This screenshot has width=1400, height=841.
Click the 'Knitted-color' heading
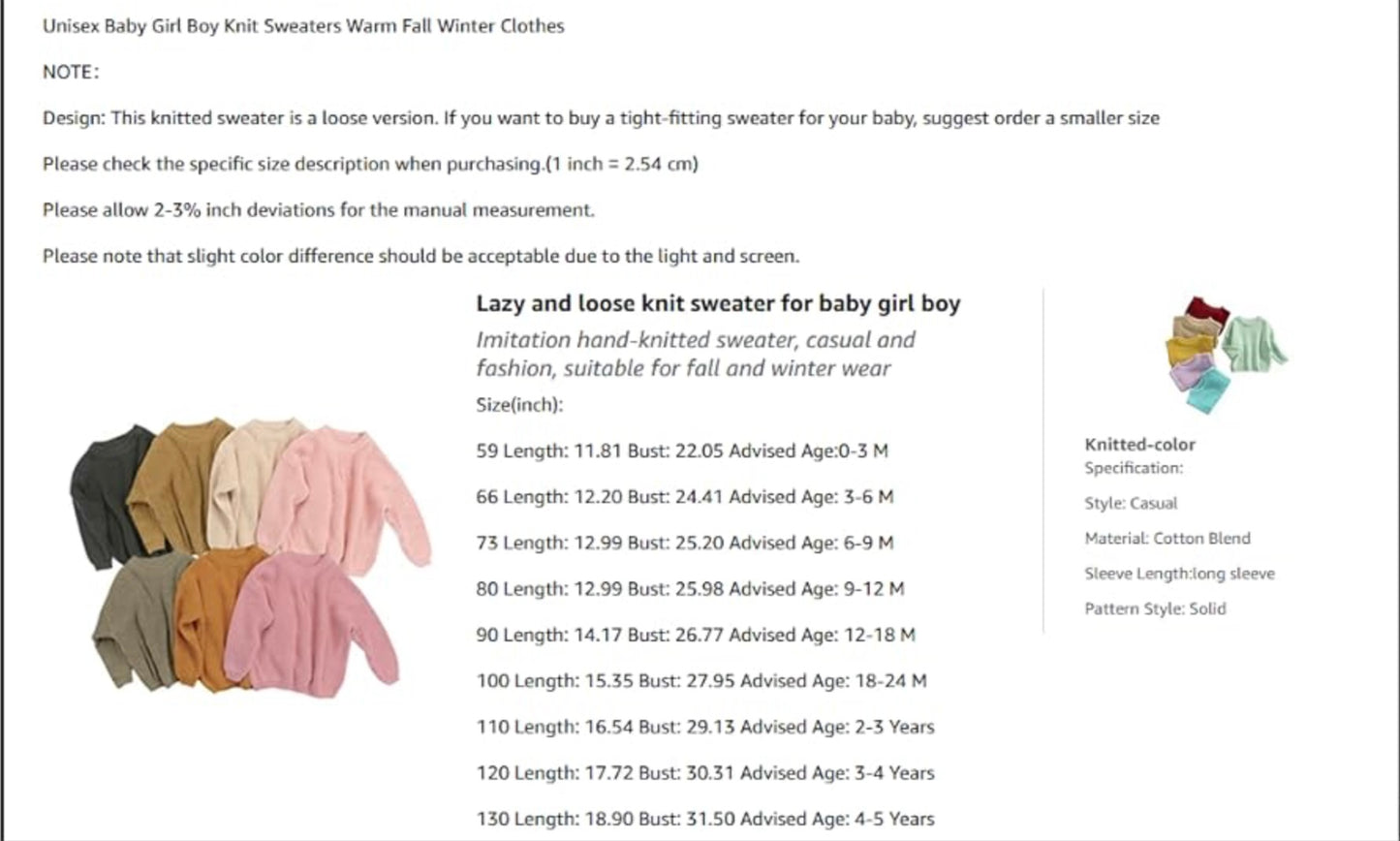click(1139, 445)
